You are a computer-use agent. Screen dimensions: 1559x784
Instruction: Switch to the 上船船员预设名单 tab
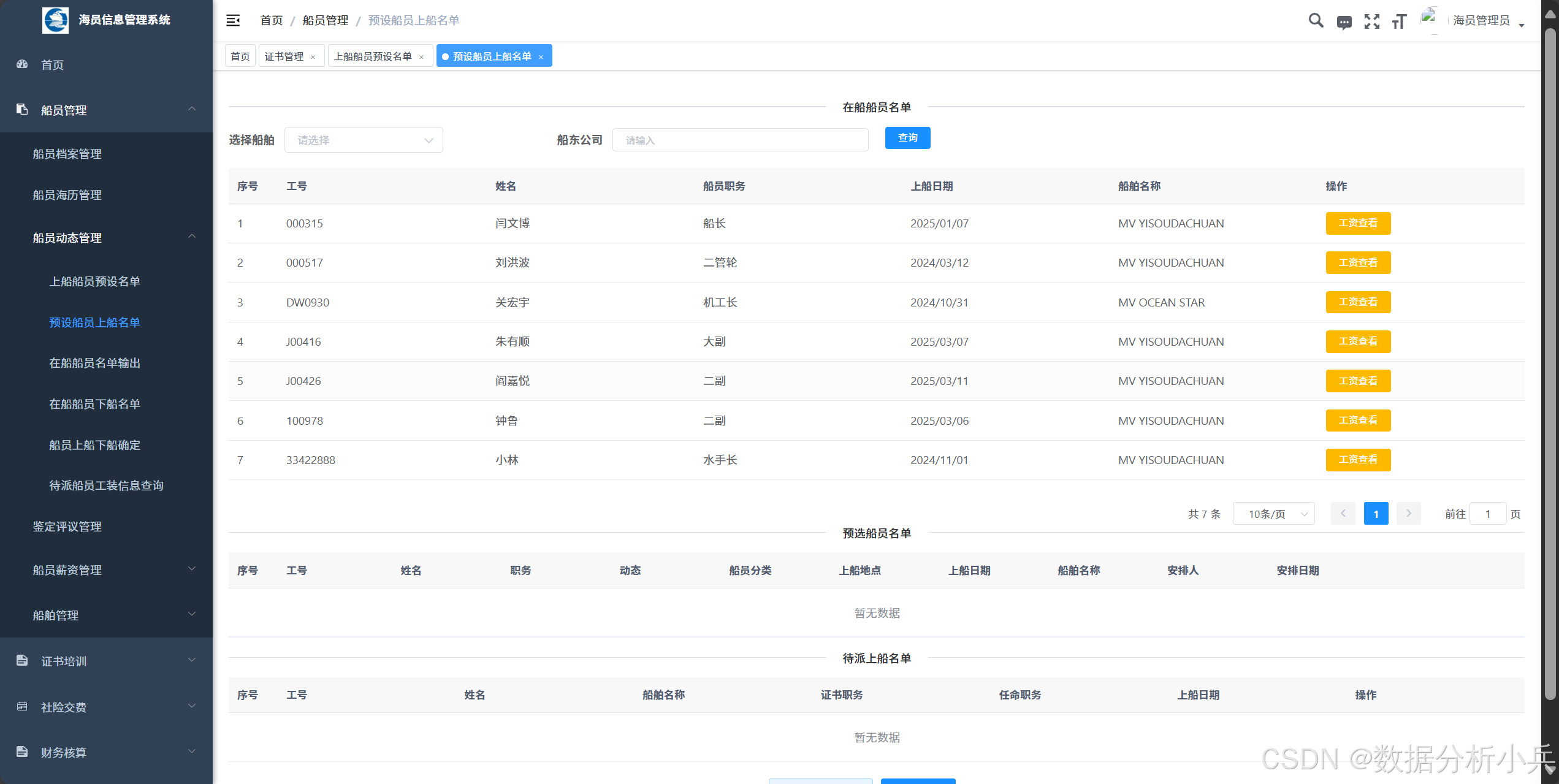coord(373,56)
